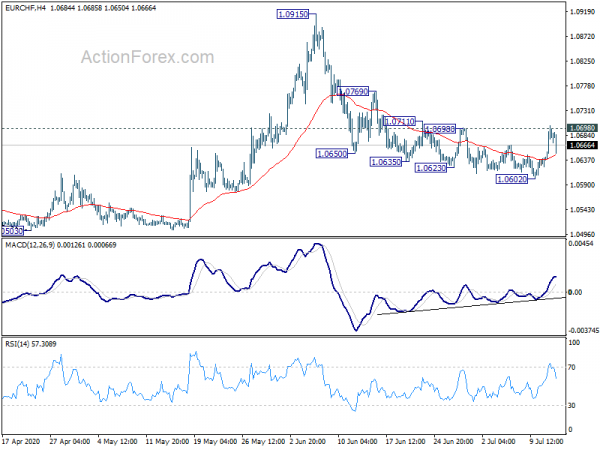
Task: Click the 1.06980 dashed level price marker
Action: [x=582, y=128]
